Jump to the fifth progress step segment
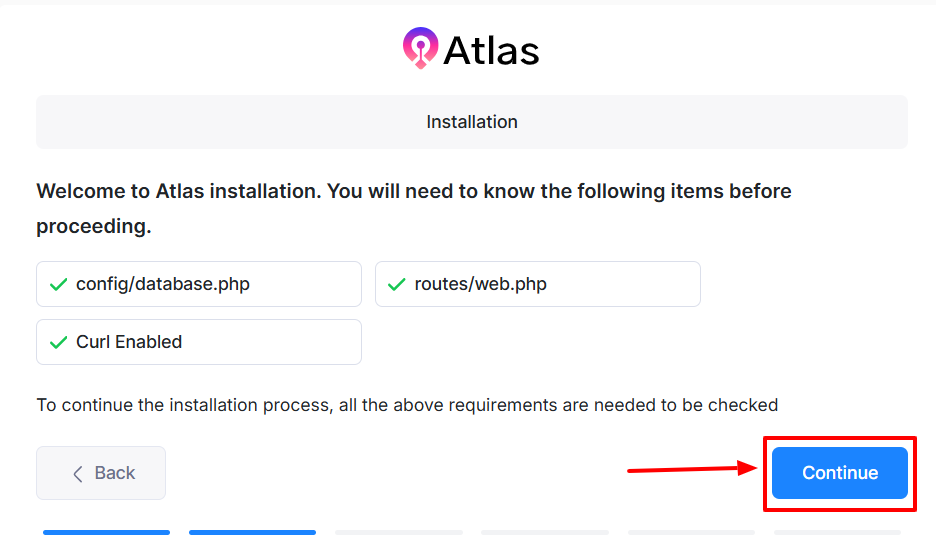The width and height of the screenshot is (936, 546). pyautogui.click(x=691, y=532)
